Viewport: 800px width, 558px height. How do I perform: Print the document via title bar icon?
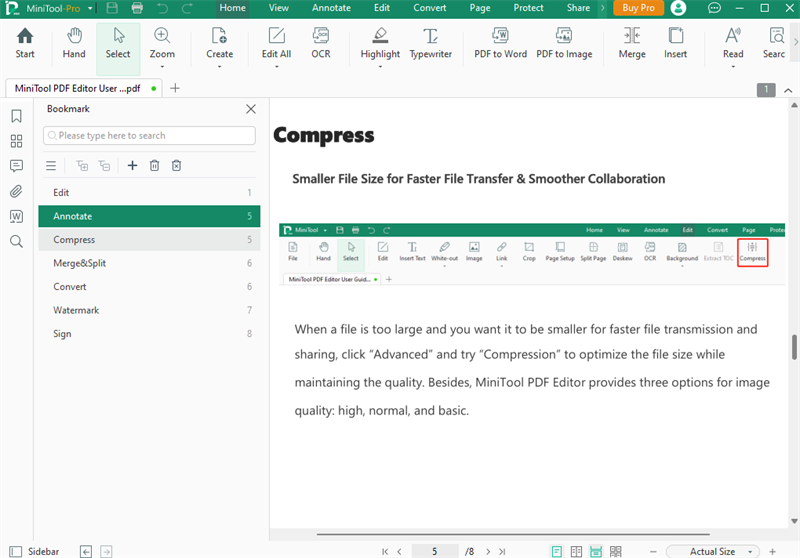[x=137, y=8]
